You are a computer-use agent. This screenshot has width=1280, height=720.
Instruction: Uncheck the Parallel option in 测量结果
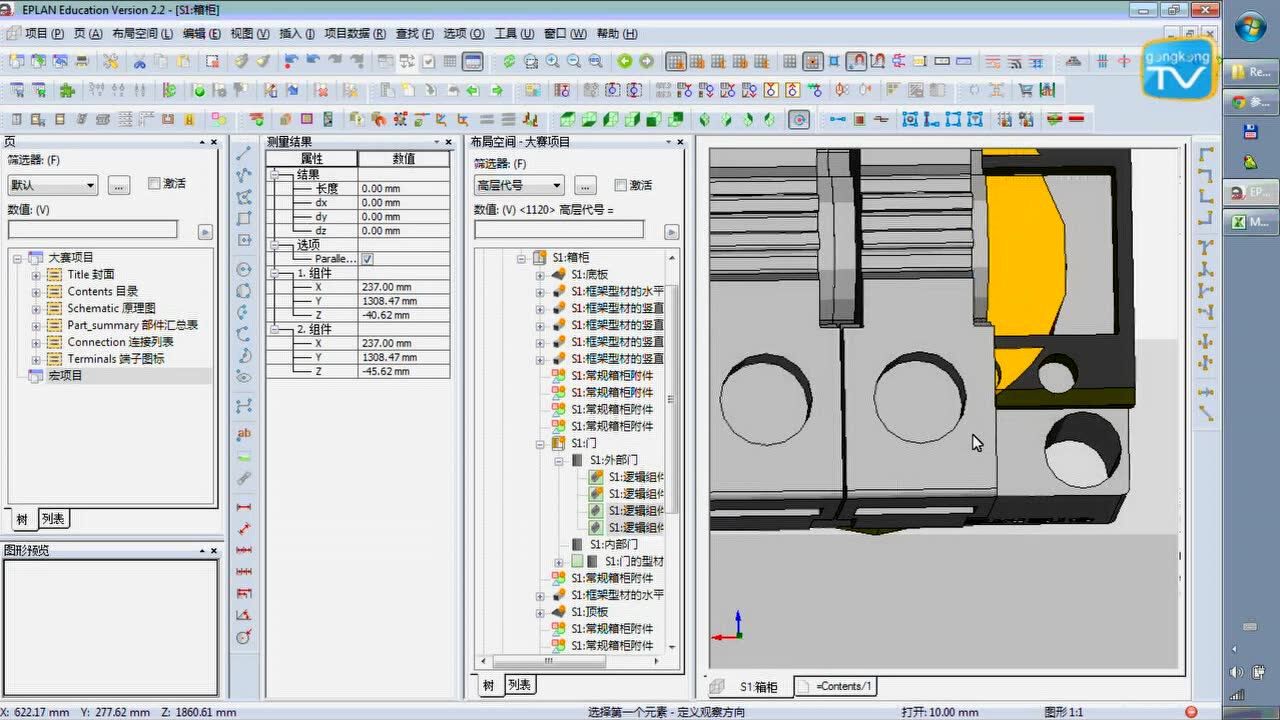(369, 258)
